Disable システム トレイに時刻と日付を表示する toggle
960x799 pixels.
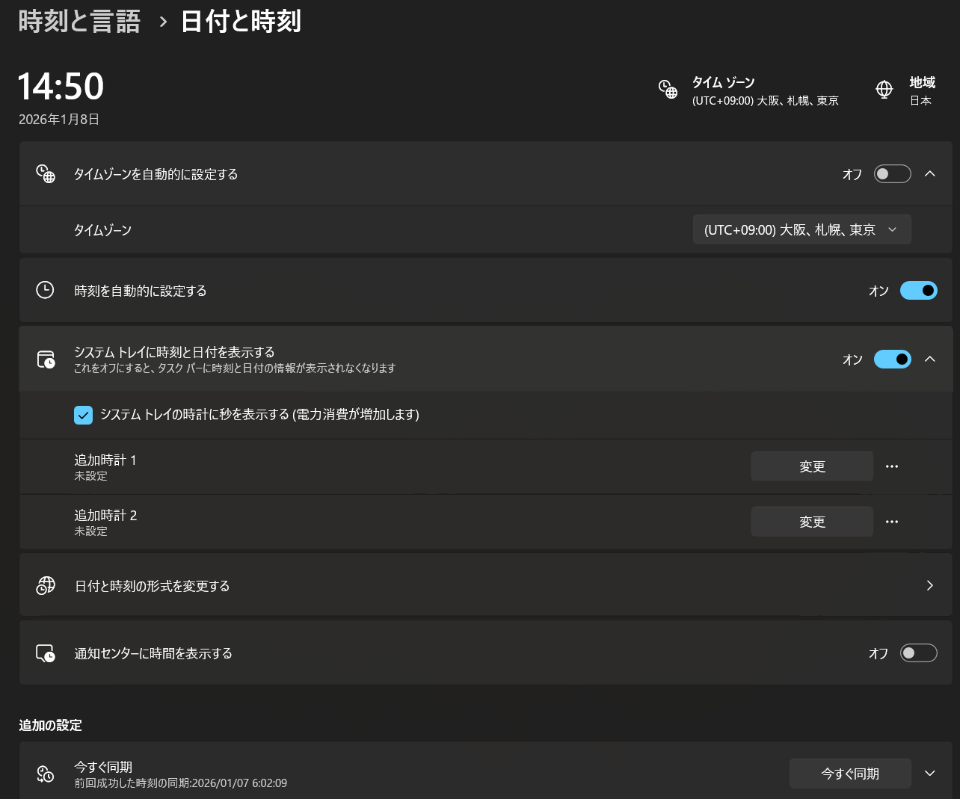[x=892, y=359]
